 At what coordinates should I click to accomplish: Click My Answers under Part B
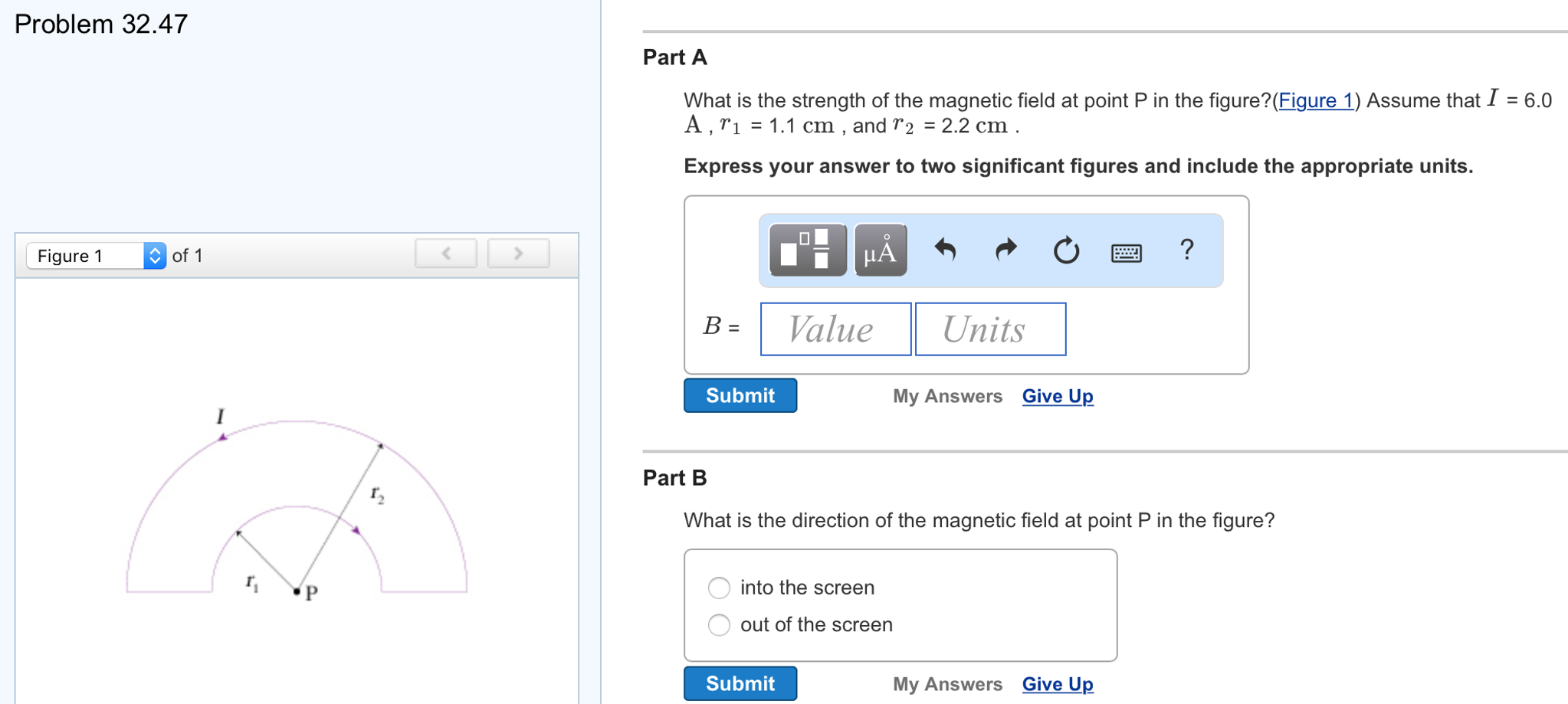(x=947, y=684)
